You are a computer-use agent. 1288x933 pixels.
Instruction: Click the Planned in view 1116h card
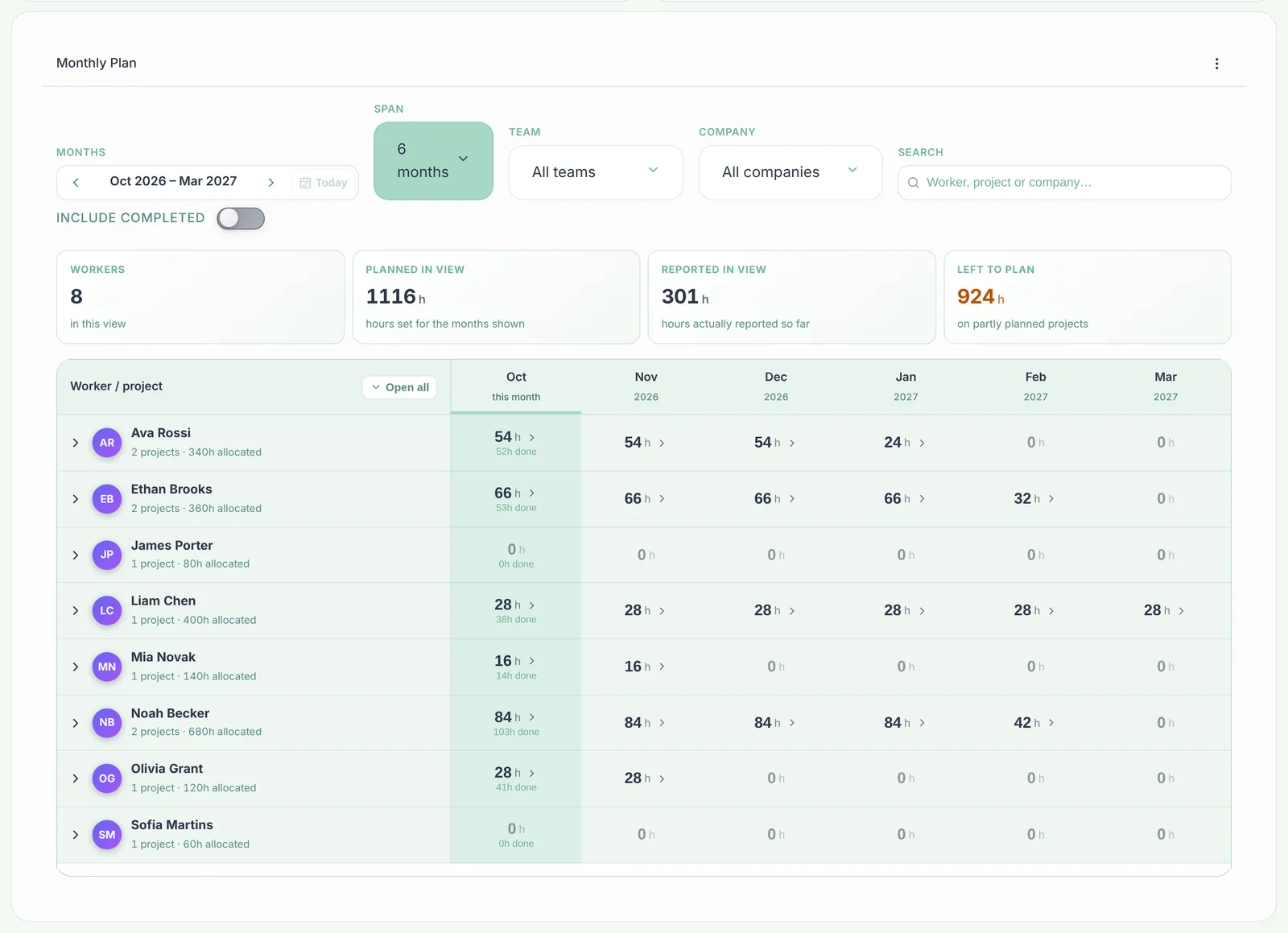tap(496, 297)
